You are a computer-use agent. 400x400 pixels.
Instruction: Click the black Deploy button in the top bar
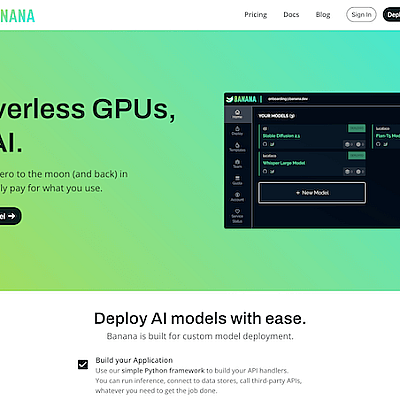392,15
